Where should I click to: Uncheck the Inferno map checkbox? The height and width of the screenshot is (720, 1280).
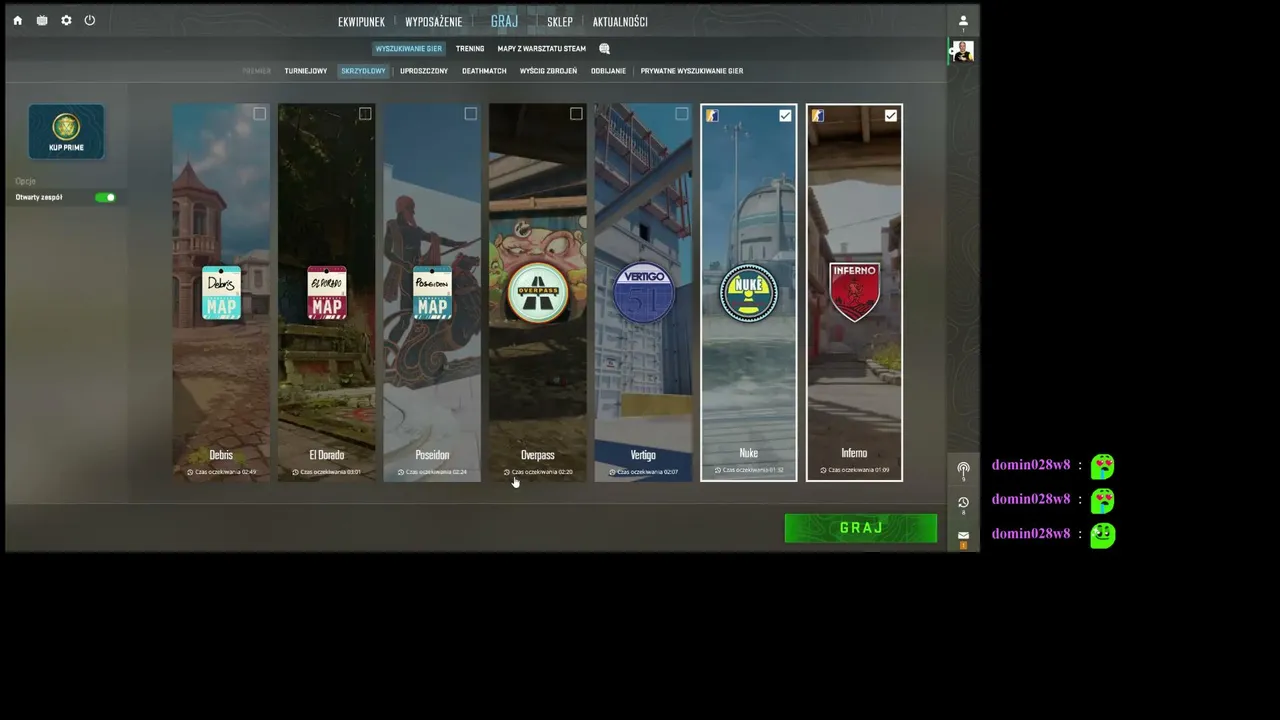click(891, 116)
